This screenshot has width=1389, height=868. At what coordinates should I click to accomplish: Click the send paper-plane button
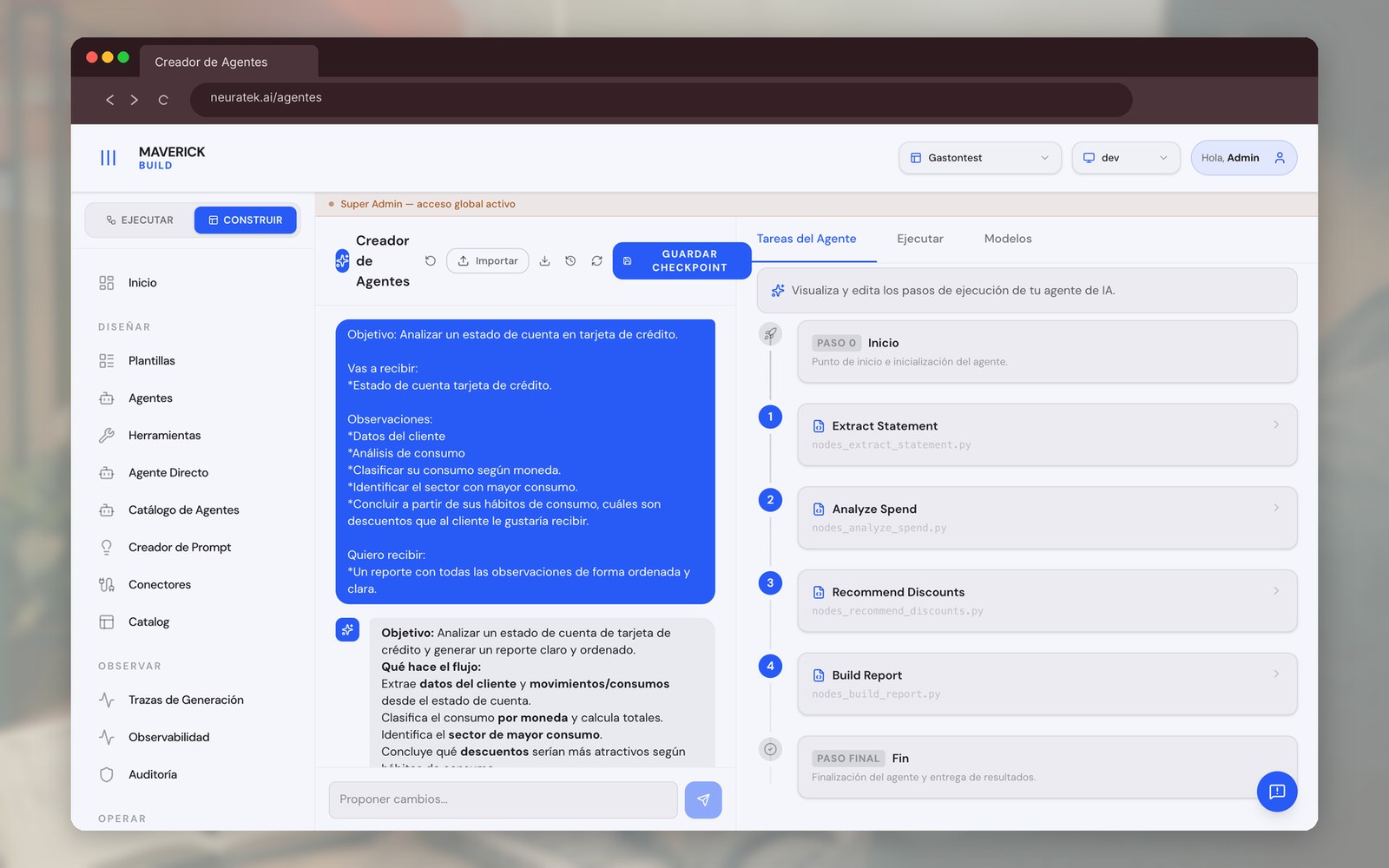[703, 799]
